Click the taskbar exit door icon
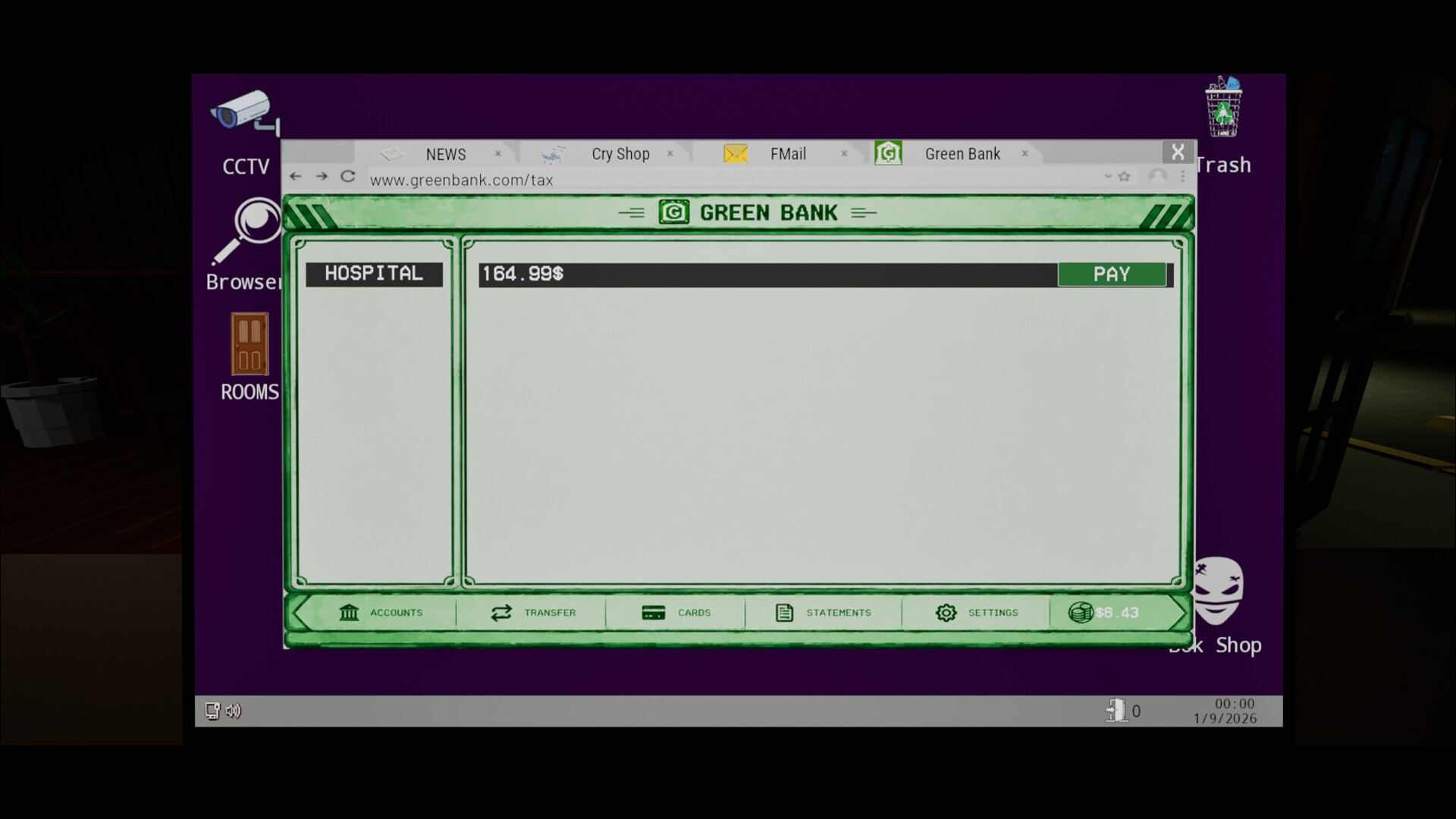 tap(1116, 711)
